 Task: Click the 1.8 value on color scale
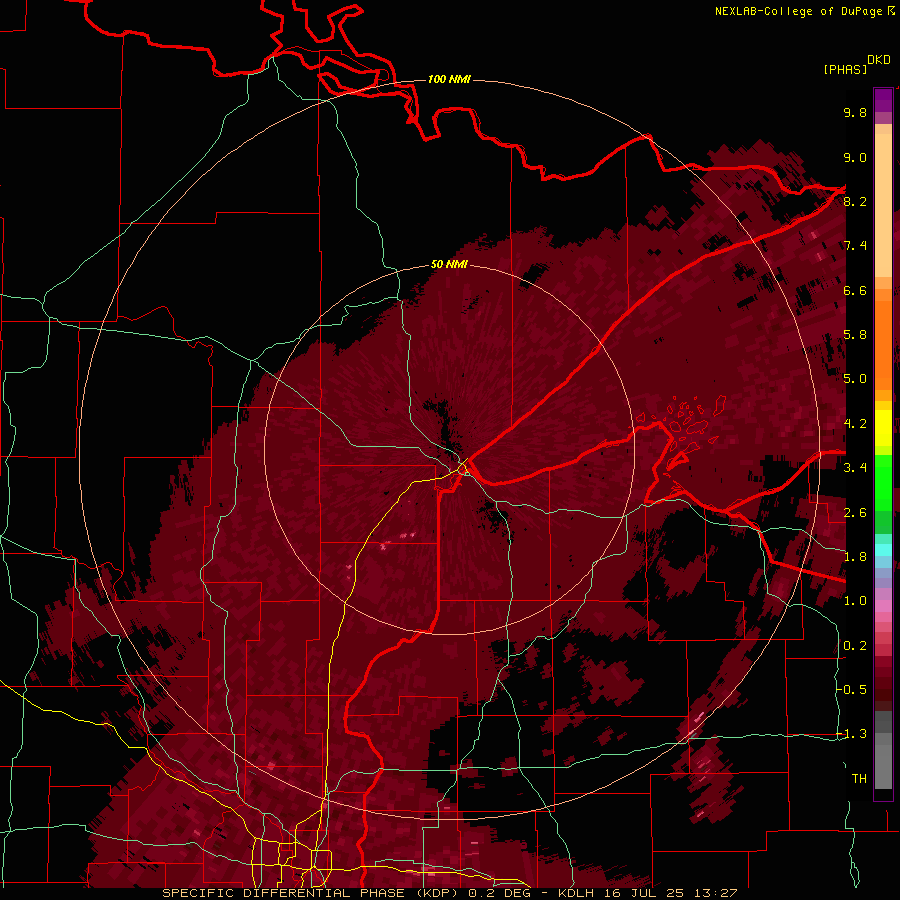click(855, 557)
